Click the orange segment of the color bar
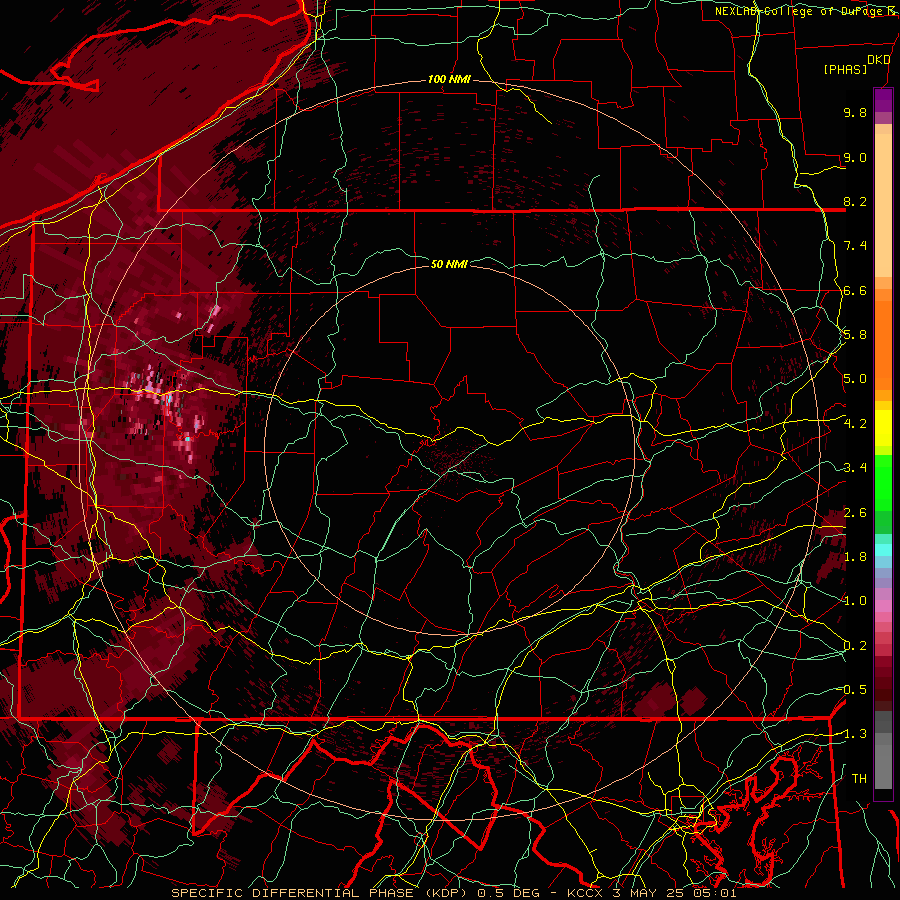 pos(883,344)
